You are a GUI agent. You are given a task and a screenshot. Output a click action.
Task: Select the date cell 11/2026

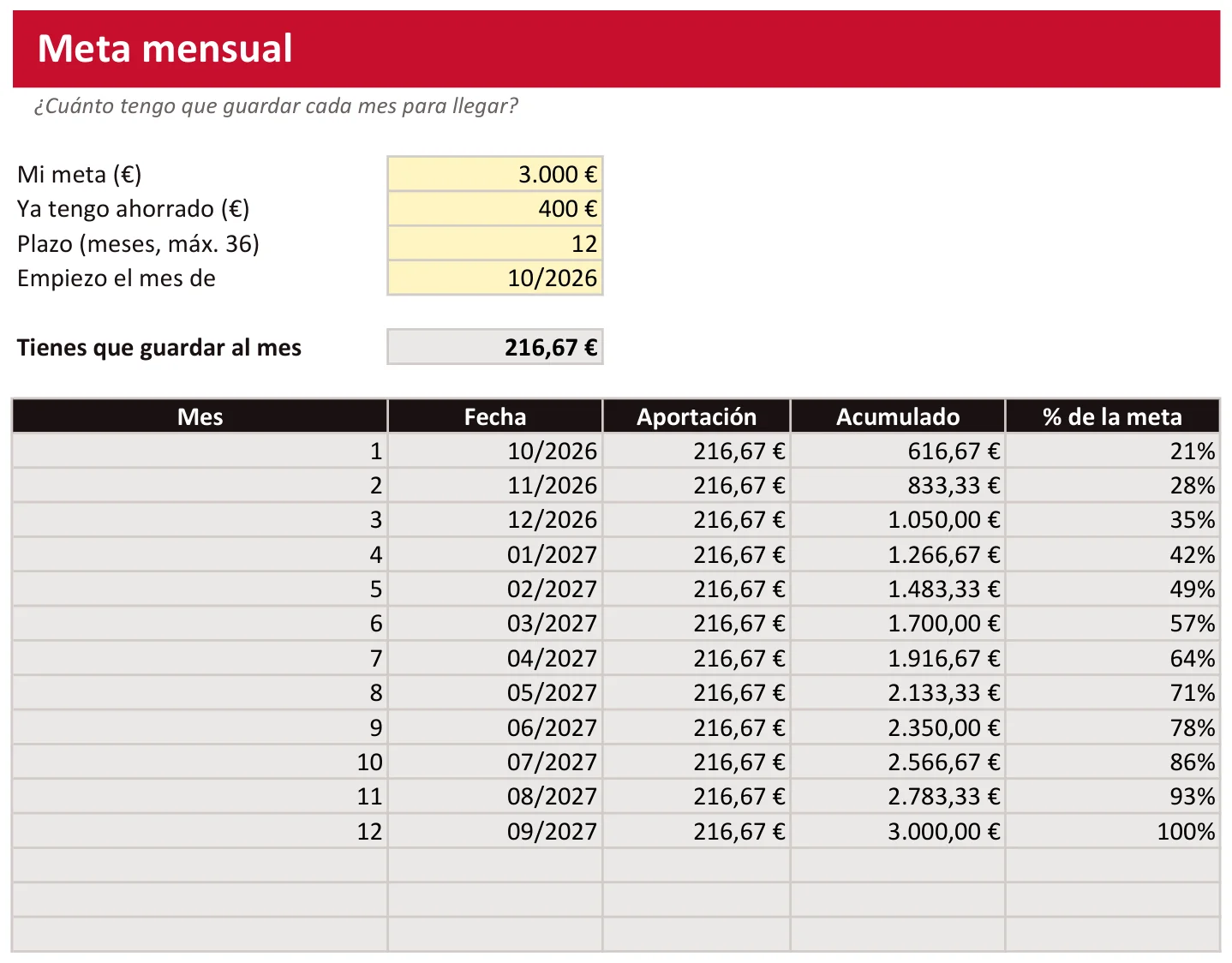point(495,485)
